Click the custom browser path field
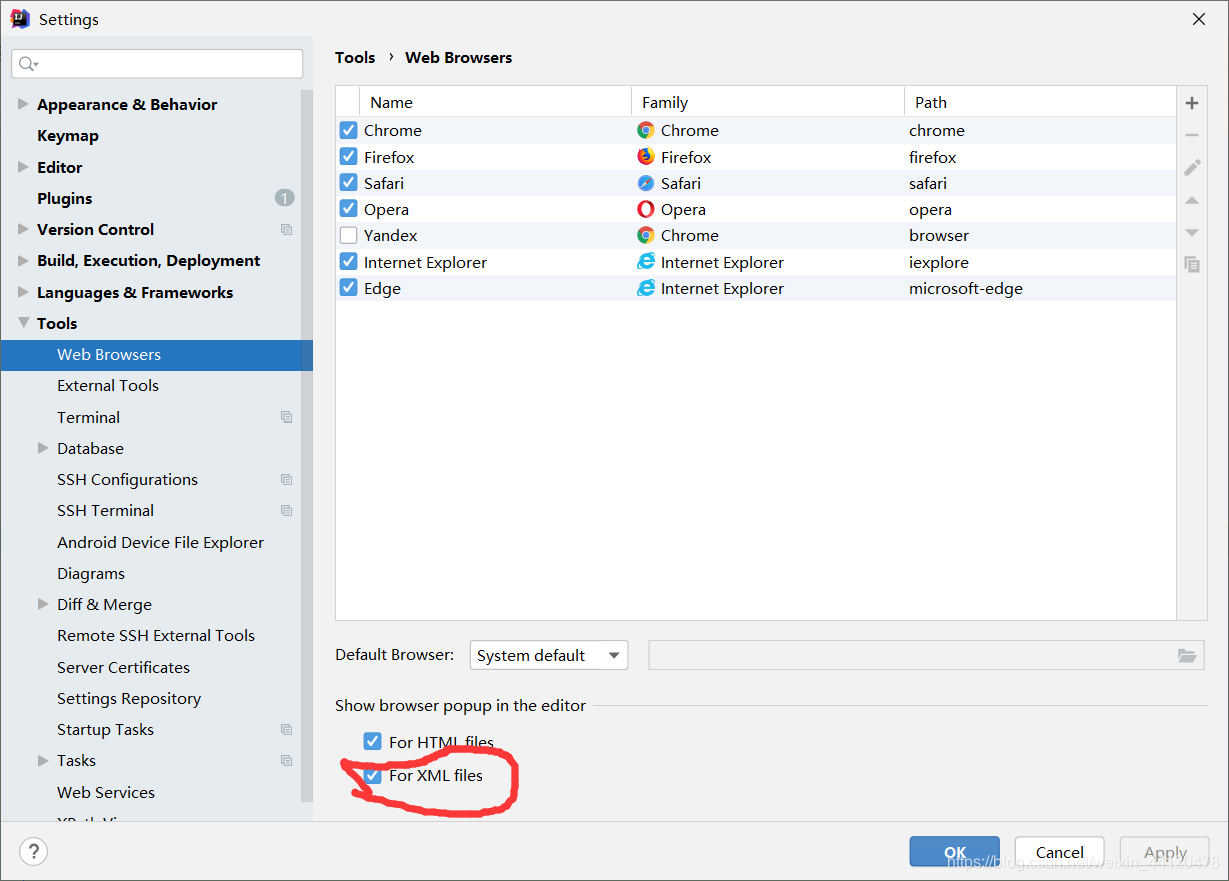 coord(926,655)
